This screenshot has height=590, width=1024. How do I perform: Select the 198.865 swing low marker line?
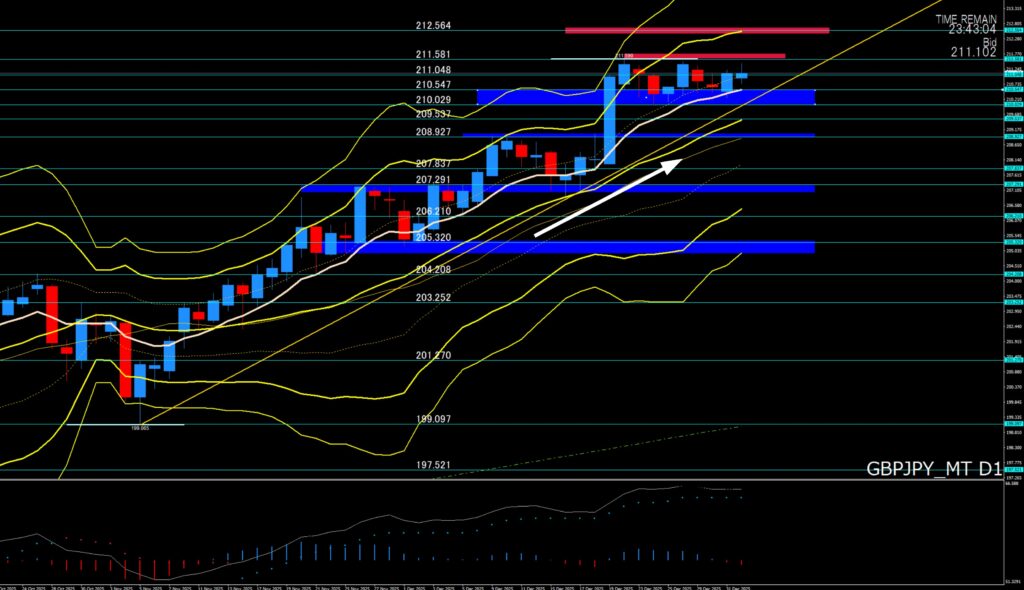pos(125,424)
